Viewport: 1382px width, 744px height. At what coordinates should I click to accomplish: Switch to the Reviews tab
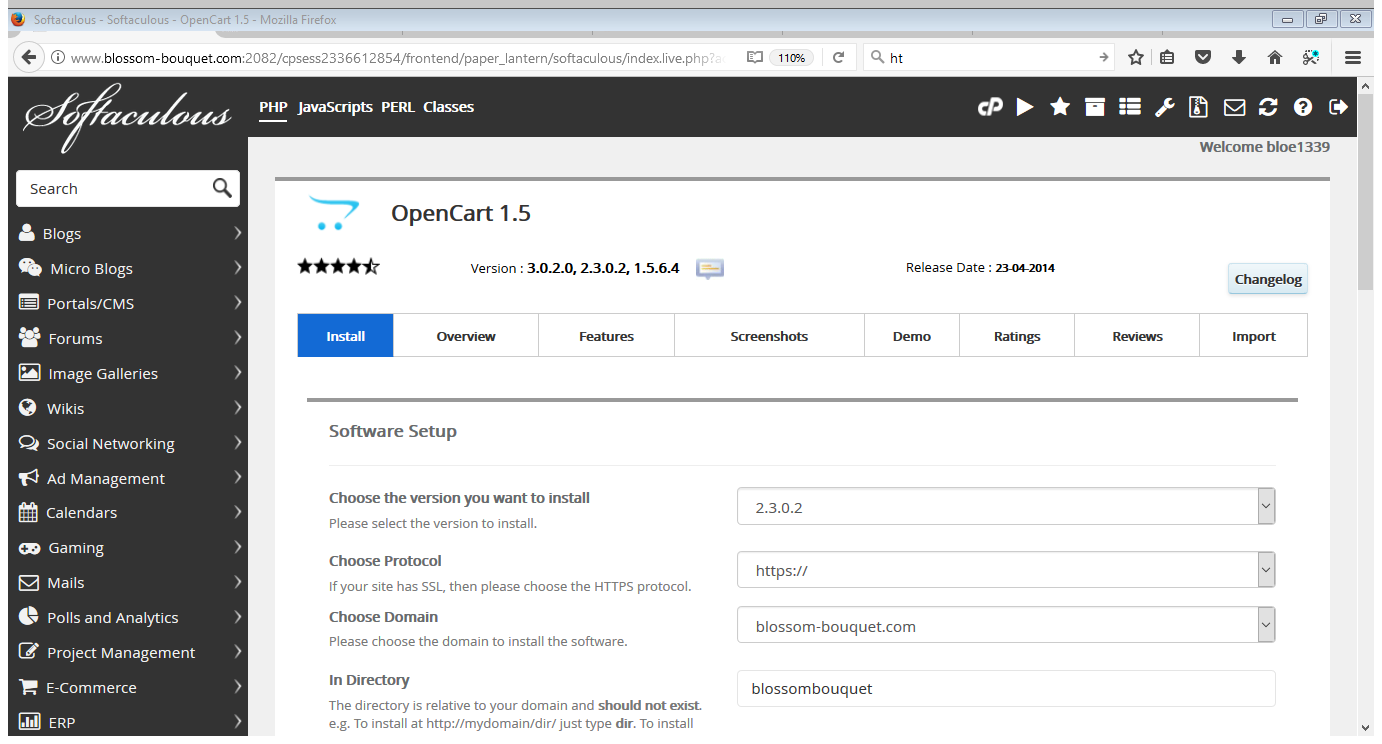pos(1137,336)
